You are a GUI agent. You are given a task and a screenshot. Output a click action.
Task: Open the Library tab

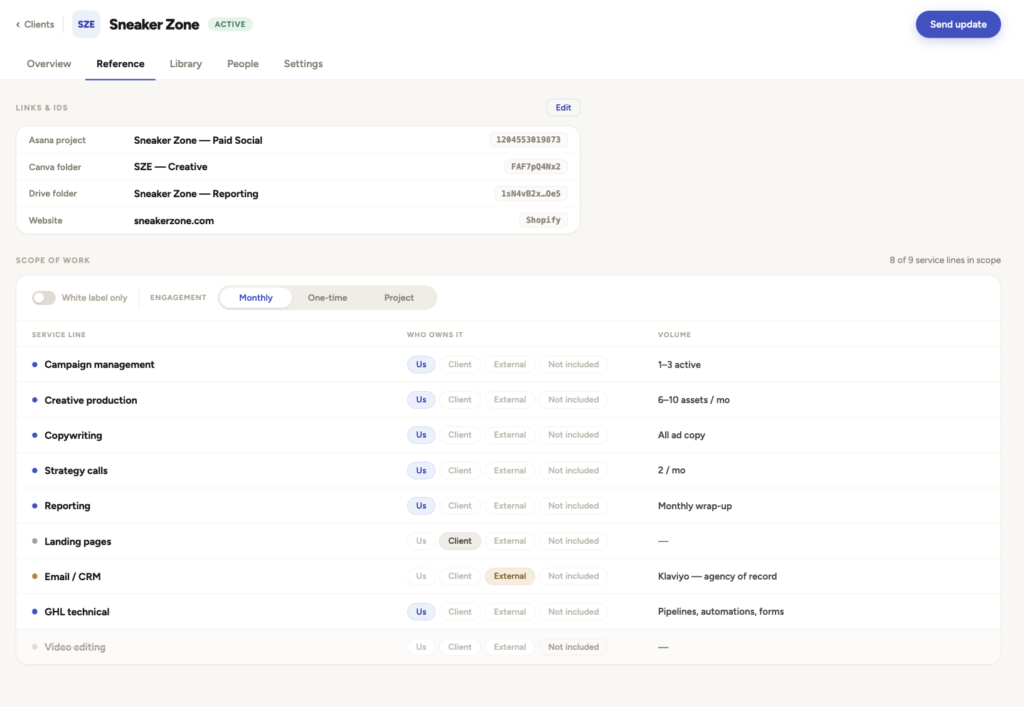pyautogui.click(x=185, y=63)
